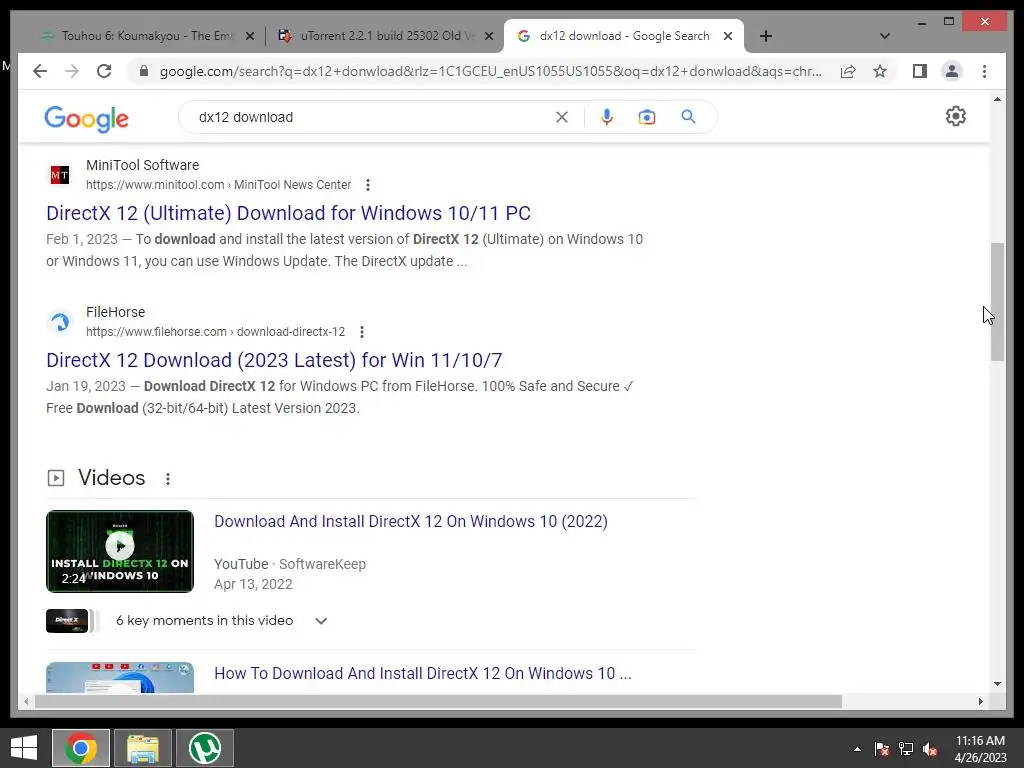Expand 6 key moments in this video

321,621
